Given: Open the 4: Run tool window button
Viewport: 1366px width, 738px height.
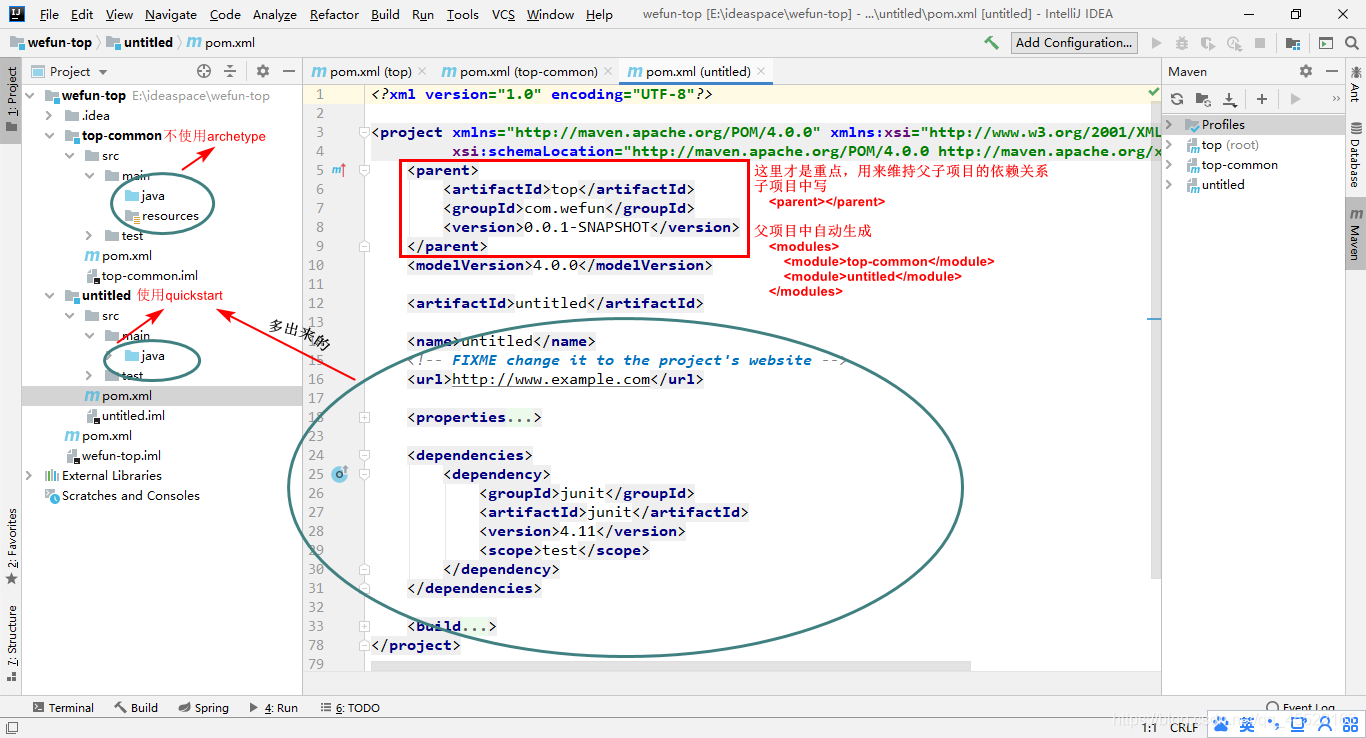Looking at the screenshot, I should point(274,708).
